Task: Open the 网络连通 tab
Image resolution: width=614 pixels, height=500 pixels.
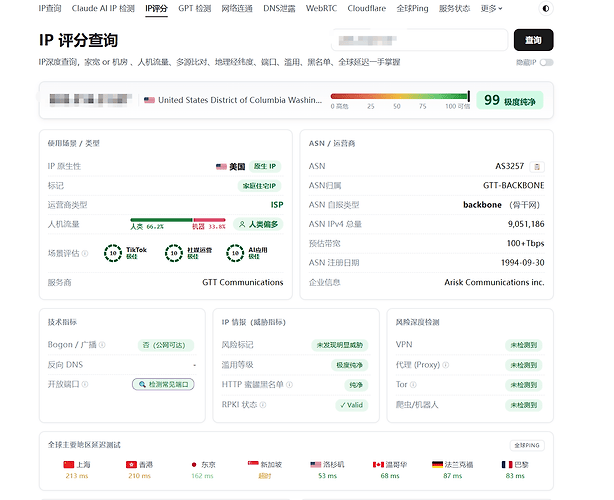Action: pyautogui.click(x=237, y=9)
